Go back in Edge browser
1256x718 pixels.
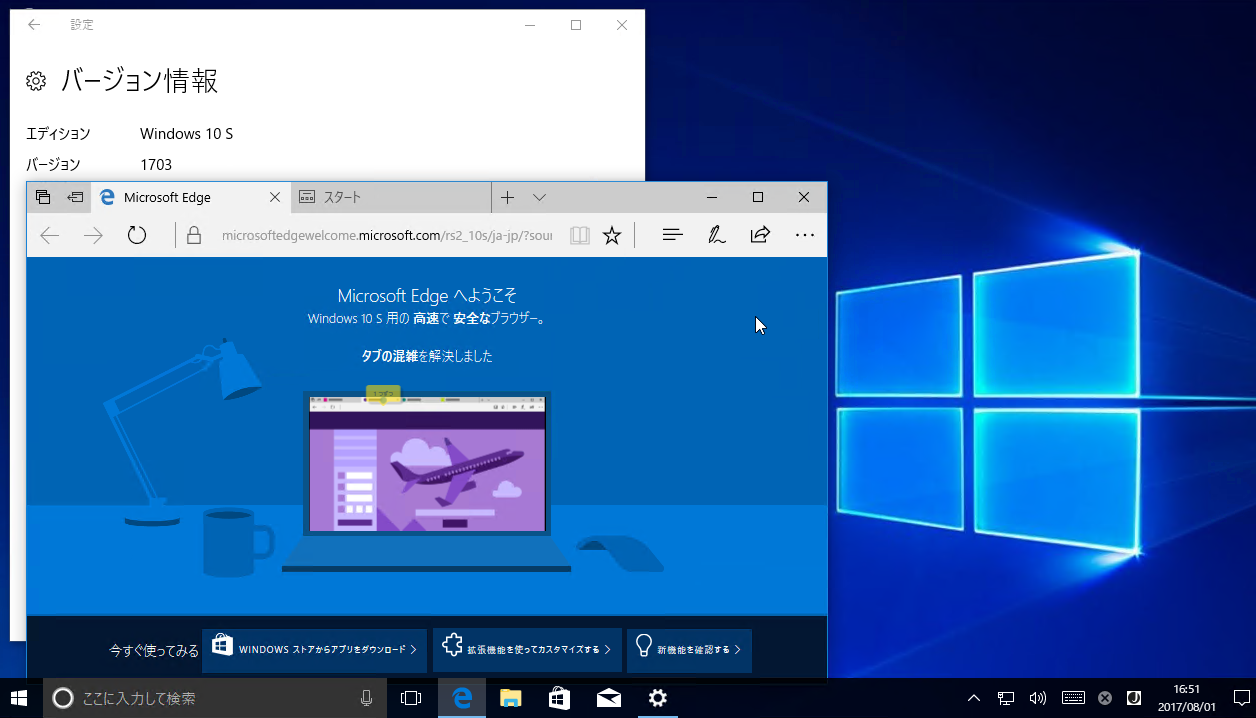coord(49,235)
